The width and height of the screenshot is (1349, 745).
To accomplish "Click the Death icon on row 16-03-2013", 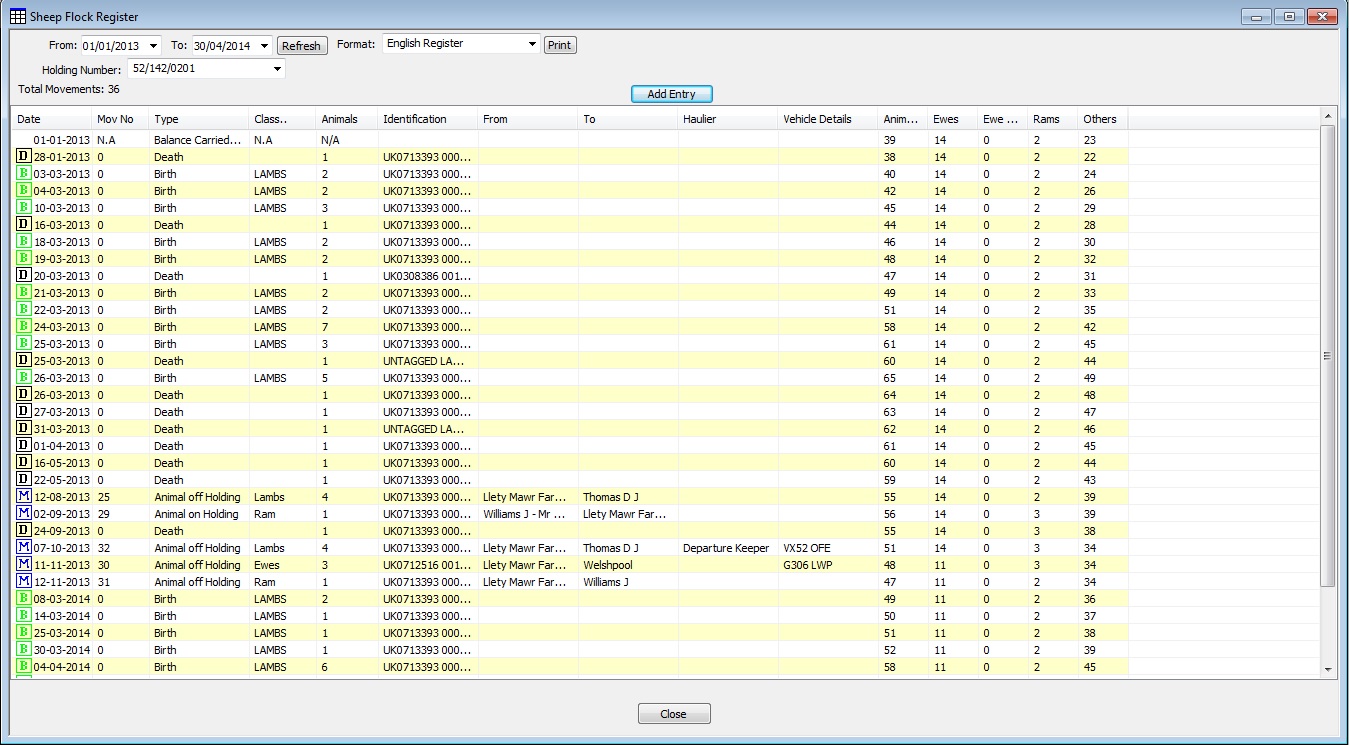I will click(24, 225).
